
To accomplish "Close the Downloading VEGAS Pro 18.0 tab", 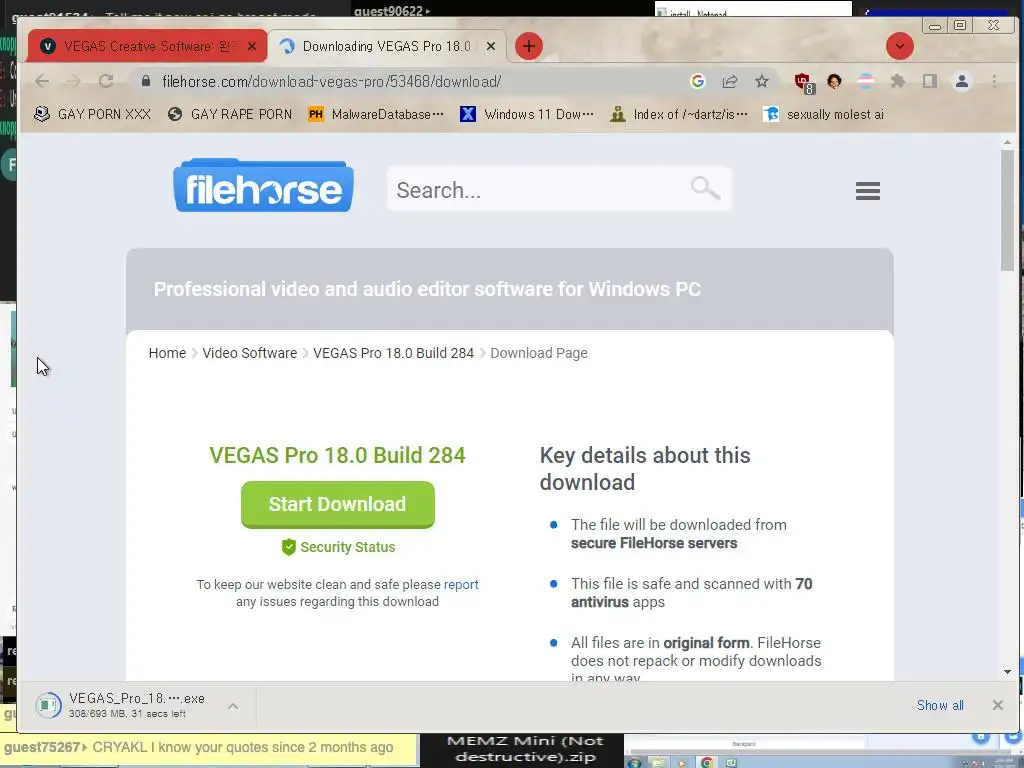I will (x=491, y=46).
